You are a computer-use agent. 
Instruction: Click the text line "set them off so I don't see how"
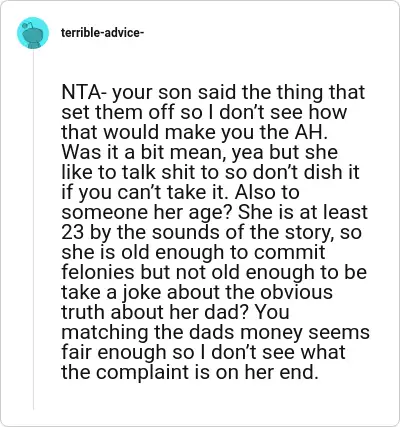pos(204,112)
